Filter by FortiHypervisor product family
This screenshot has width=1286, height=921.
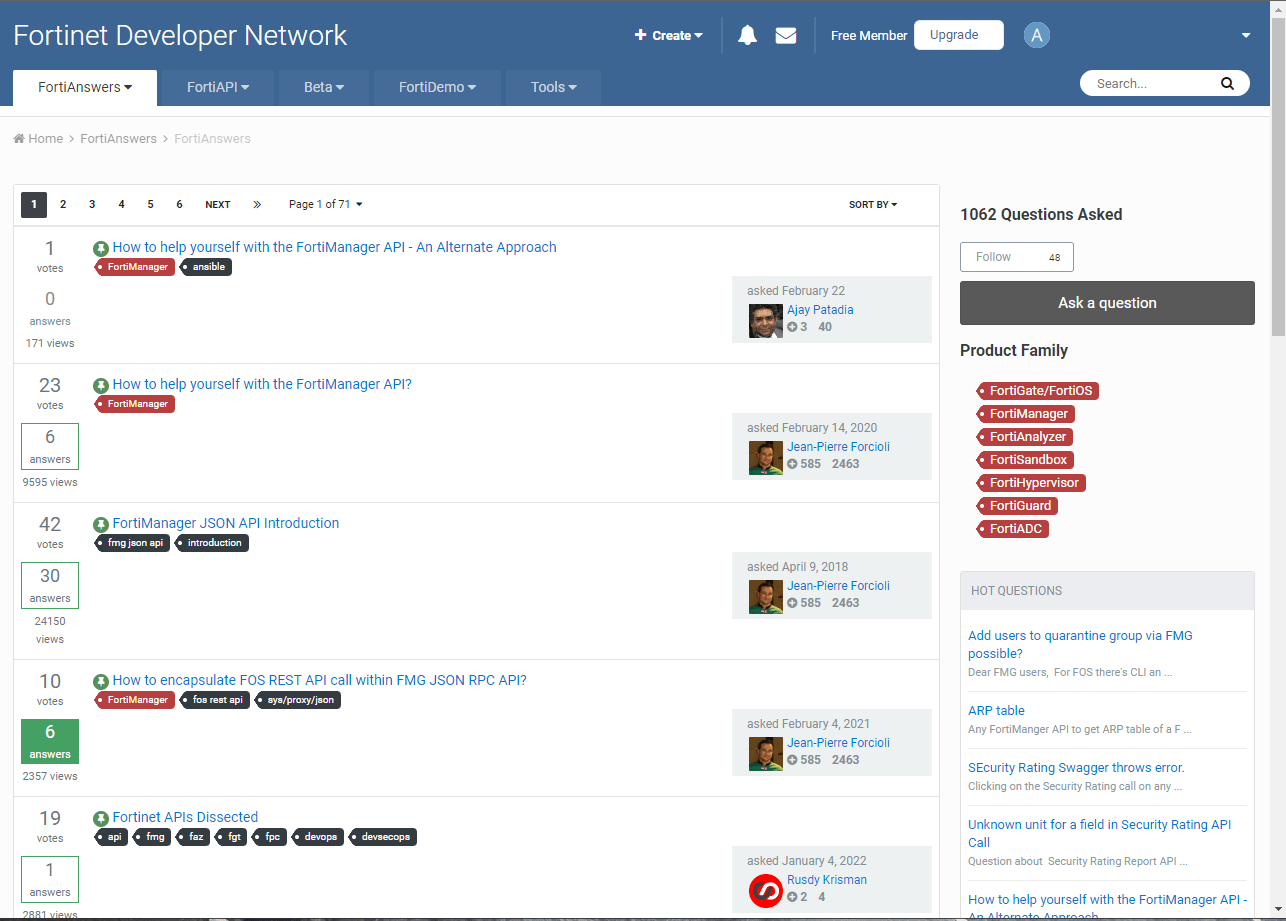click(x=1031, y=483)
